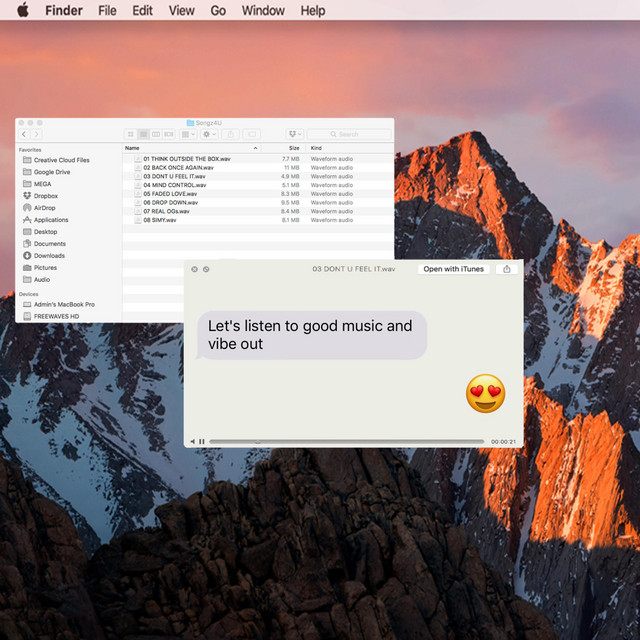This screenshot has height=640, width=640.
Task: Pause the playing audio preview
Action: [202, 441]
